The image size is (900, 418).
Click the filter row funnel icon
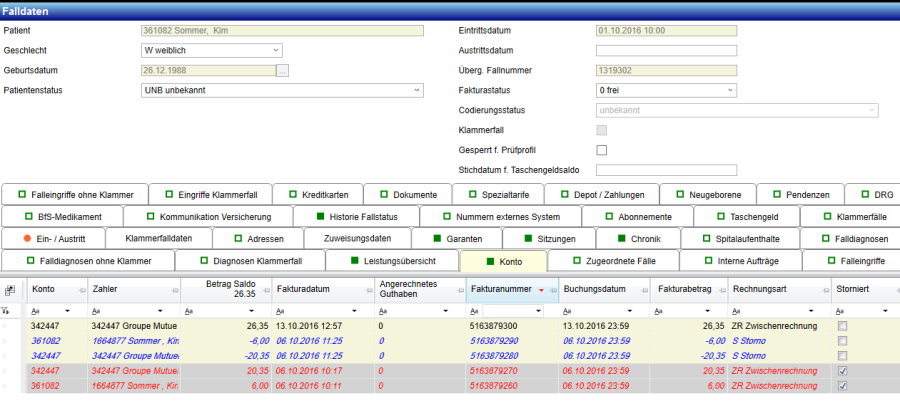coord(10,311)
